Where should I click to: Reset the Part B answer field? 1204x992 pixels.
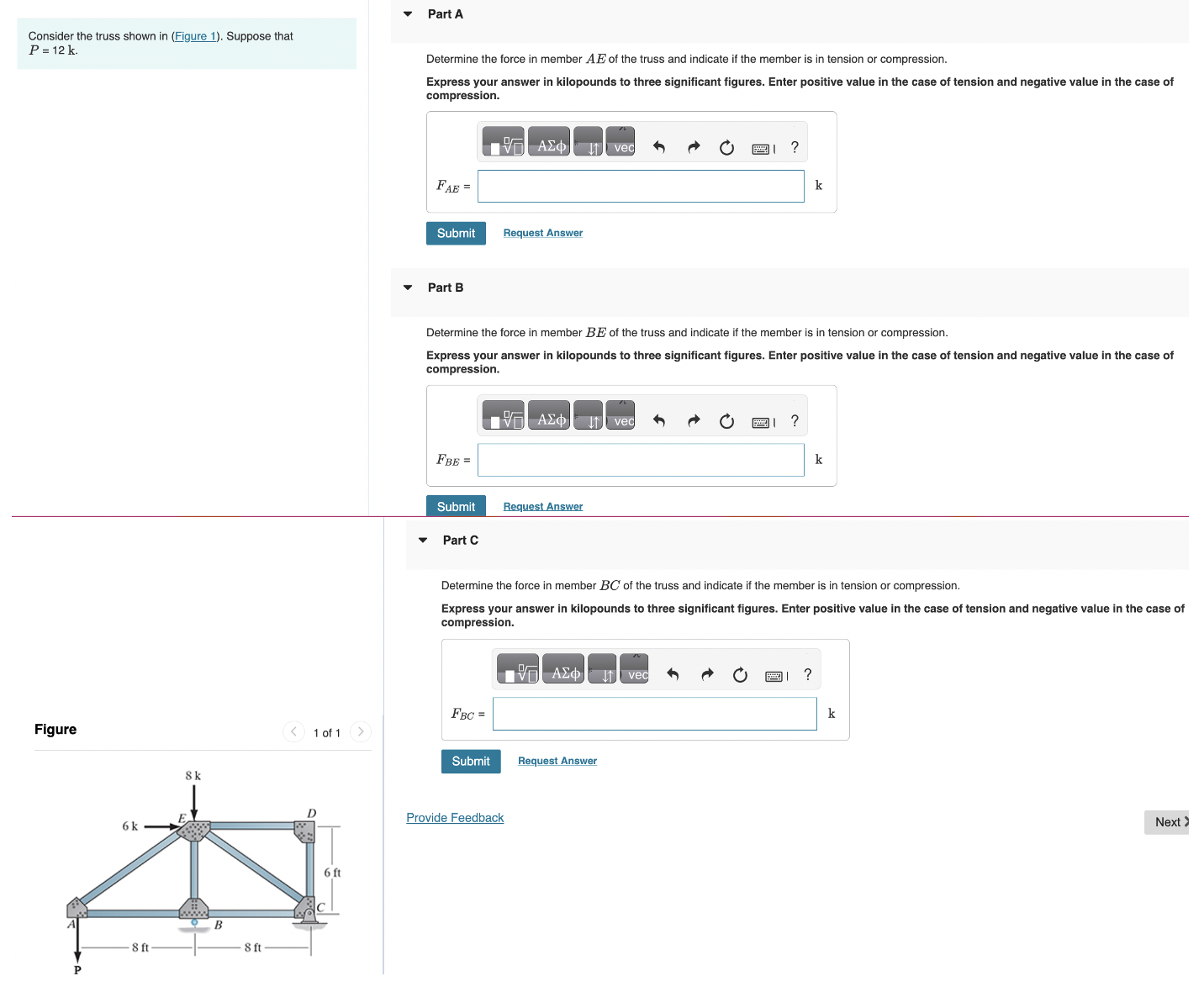[x=727, y=421]
